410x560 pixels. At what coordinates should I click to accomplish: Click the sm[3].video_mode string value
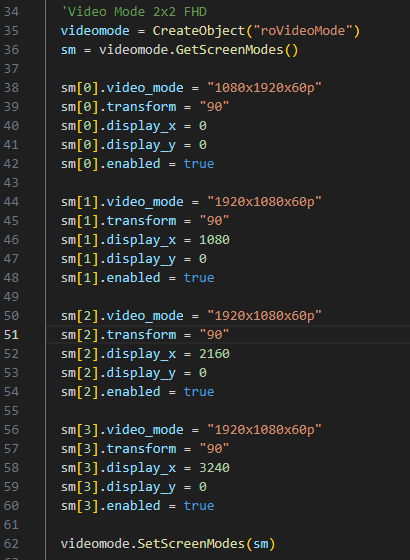tap(264, 430)
